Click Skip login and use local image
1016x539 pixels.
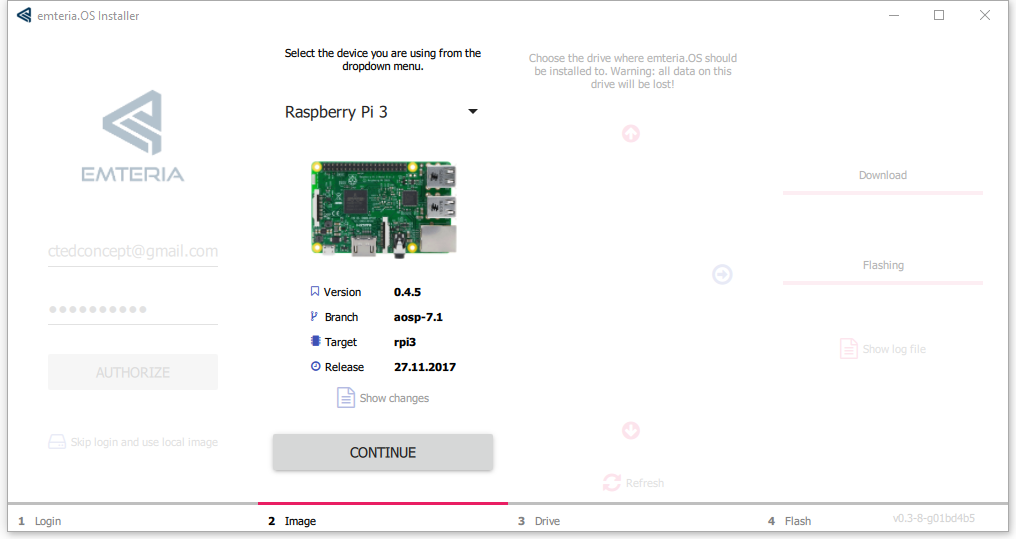coord(144,442)
